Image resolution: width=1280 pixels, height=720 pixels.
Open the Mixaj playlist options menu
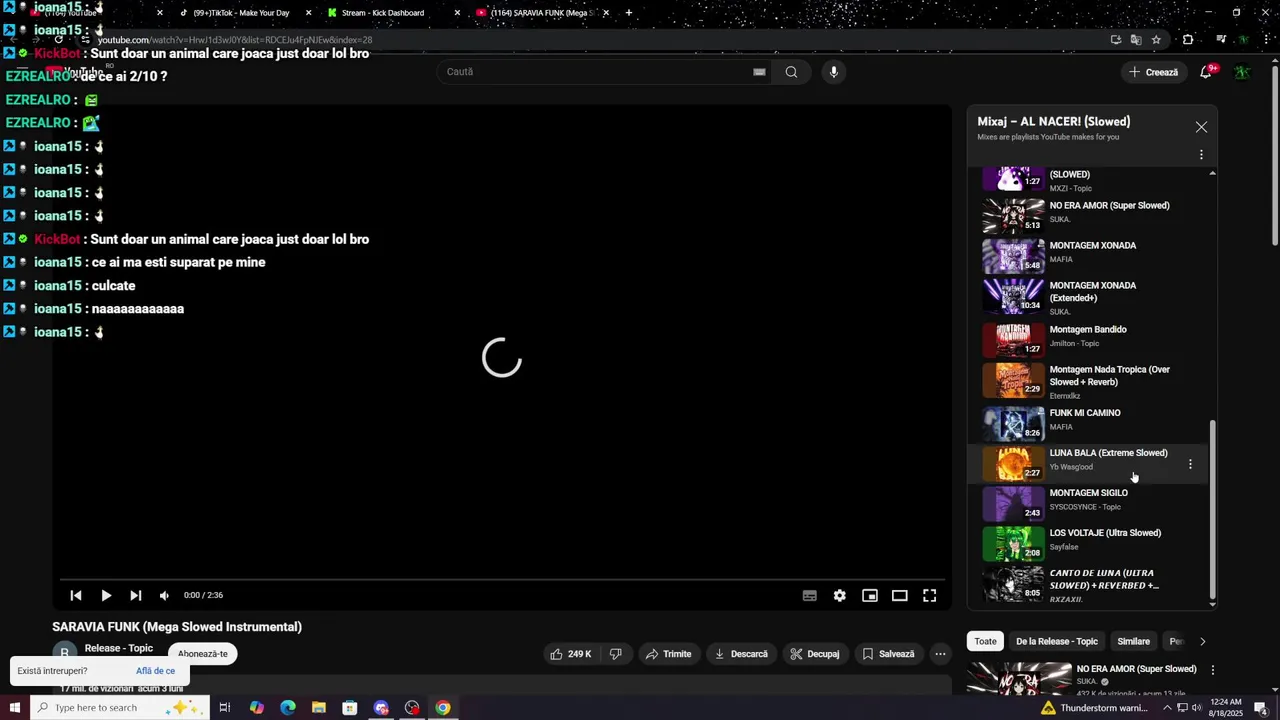pos(1201,155)
